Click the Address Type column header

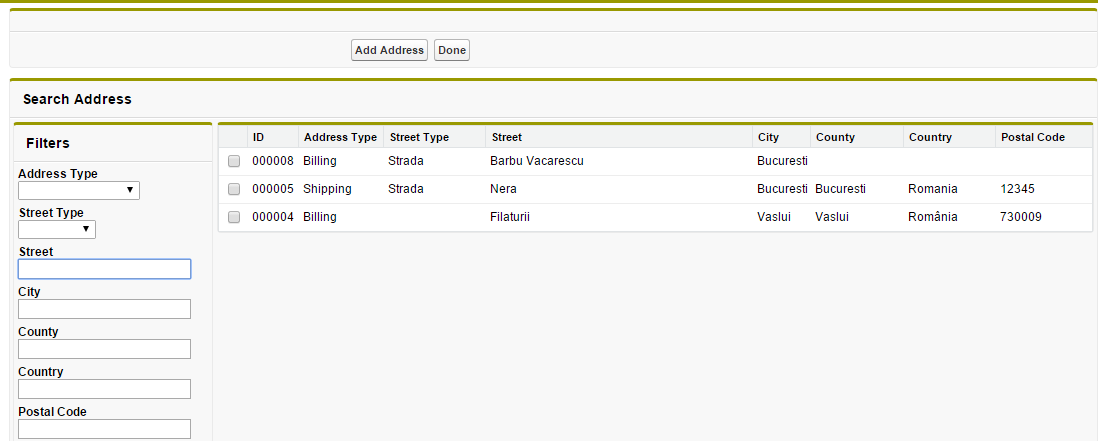coord(340,137)
